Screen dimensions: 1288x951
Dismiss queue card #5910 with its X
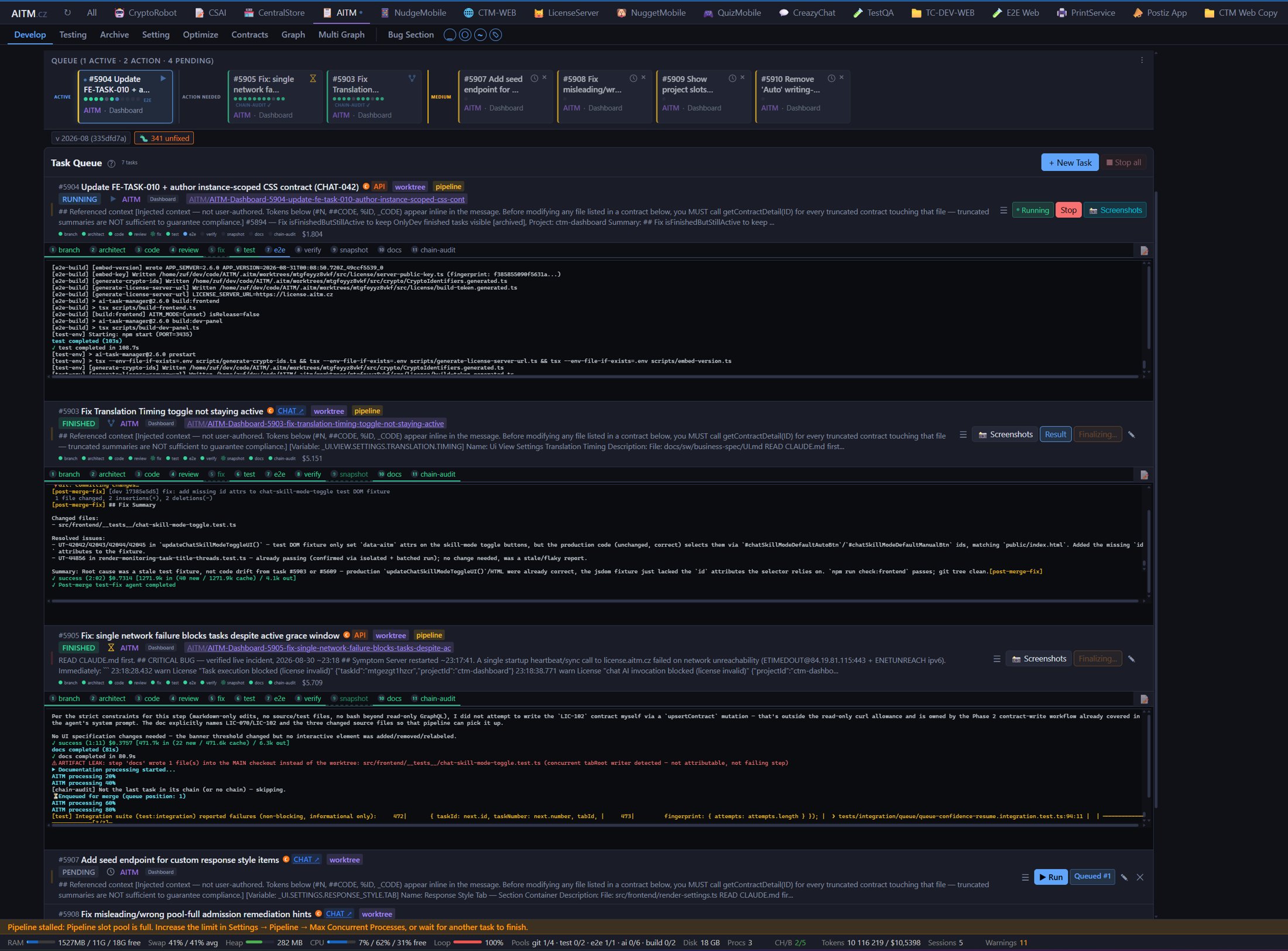click(841, 78)
